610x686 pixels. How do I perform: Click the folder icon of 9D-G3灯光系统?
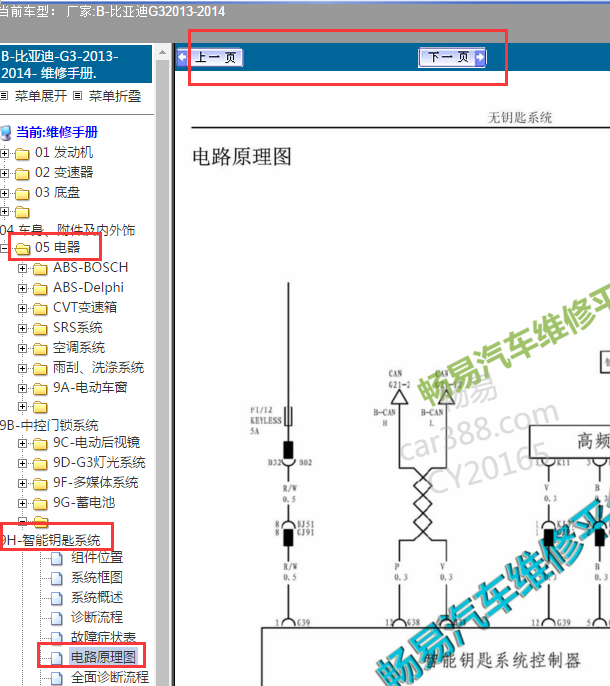pyautogui.click(x=40, y=464)
